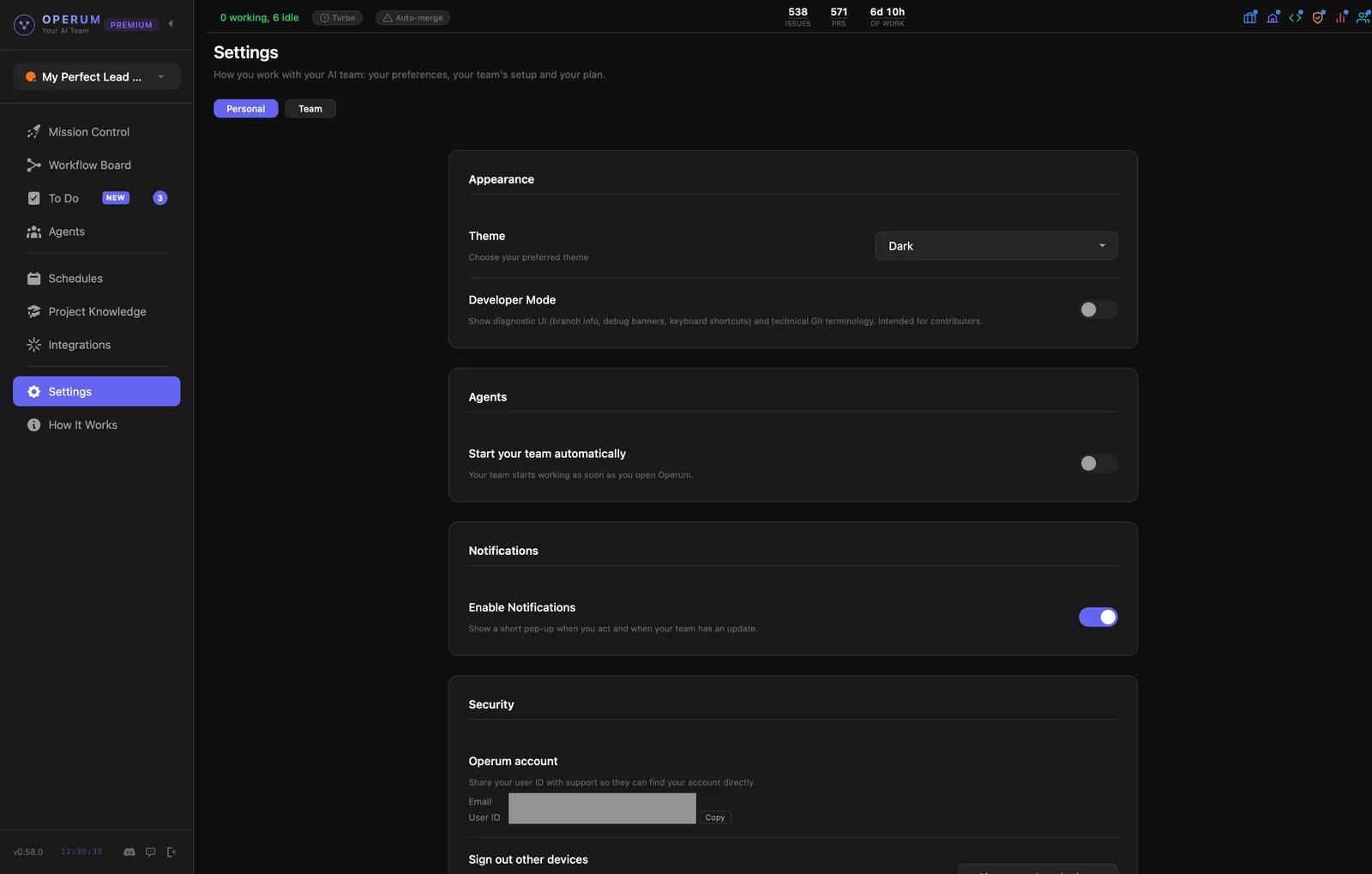
Task: Click the orange shield checkmark icon
Action: [x=1318, y=17]
